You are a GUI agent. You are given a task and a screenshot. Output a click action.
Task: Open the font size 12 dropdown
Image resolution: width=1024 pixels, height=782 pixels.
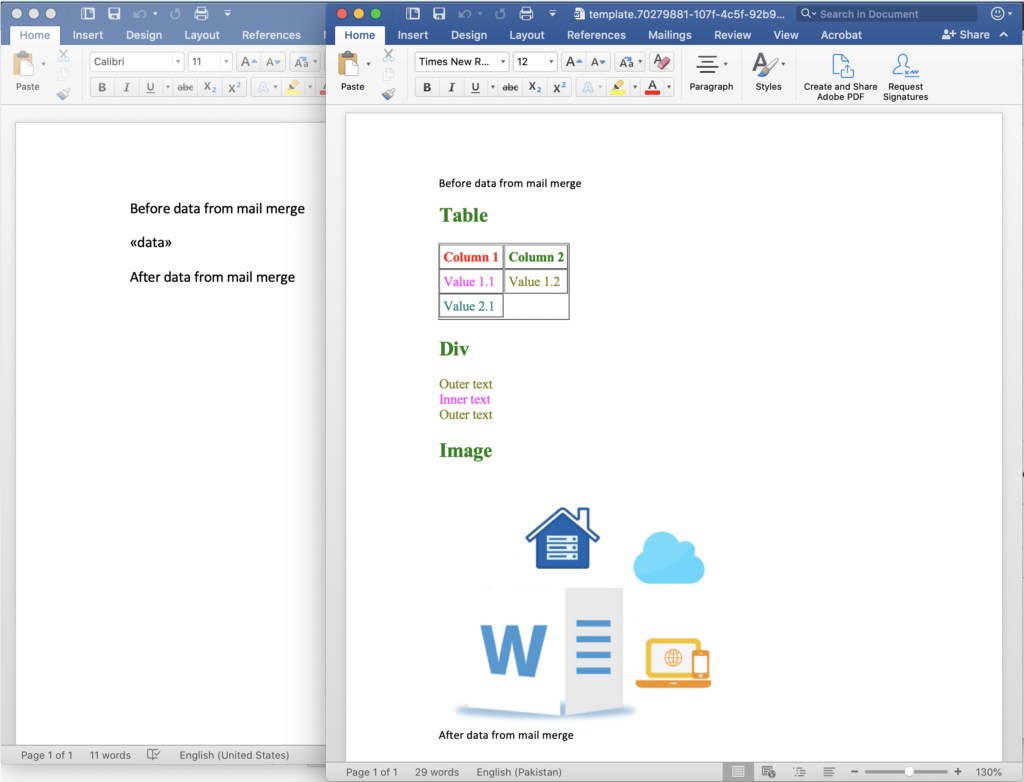(x=550, y=62)
